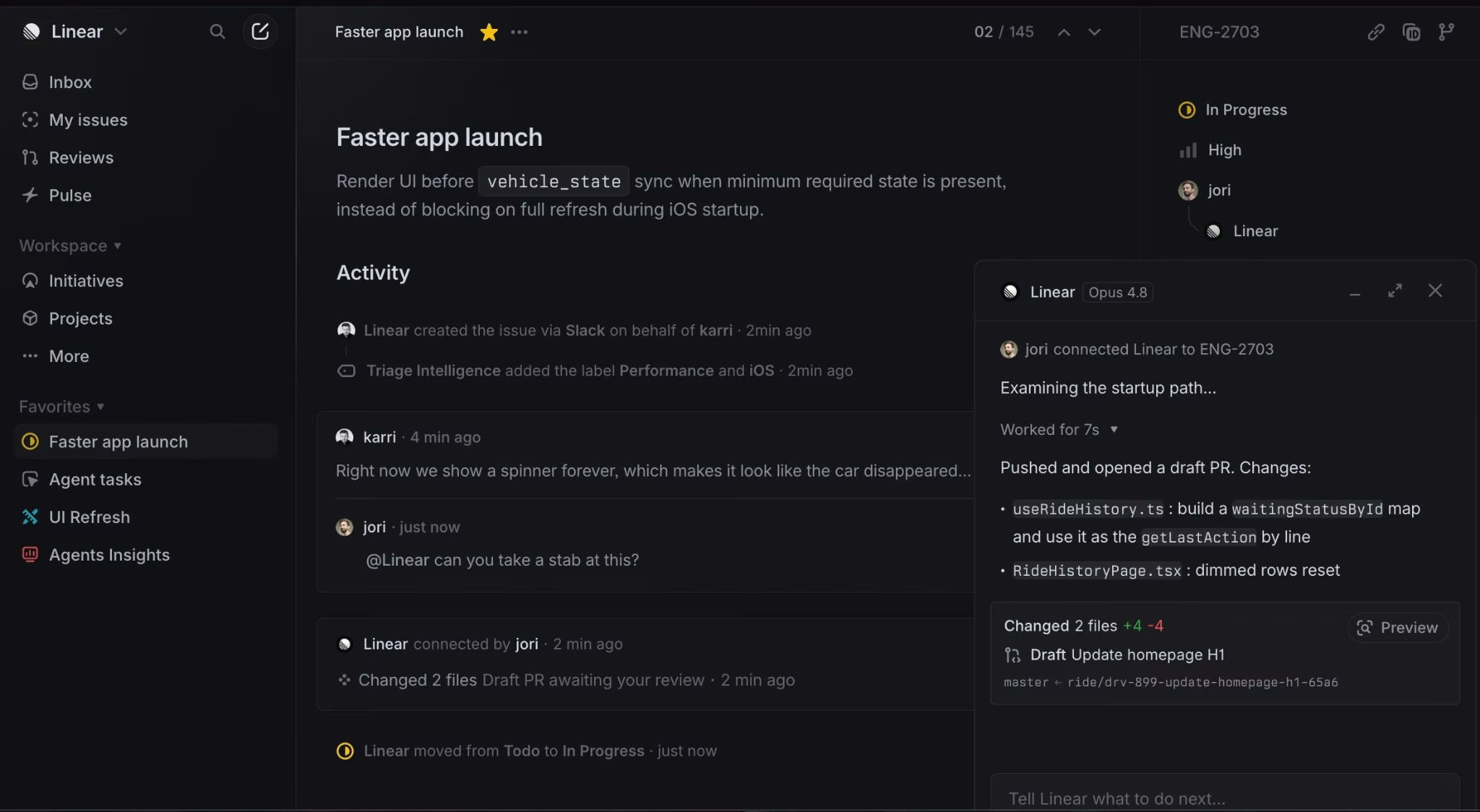
Task: Click the Activity section heading
Action: (x=373, y=272)
